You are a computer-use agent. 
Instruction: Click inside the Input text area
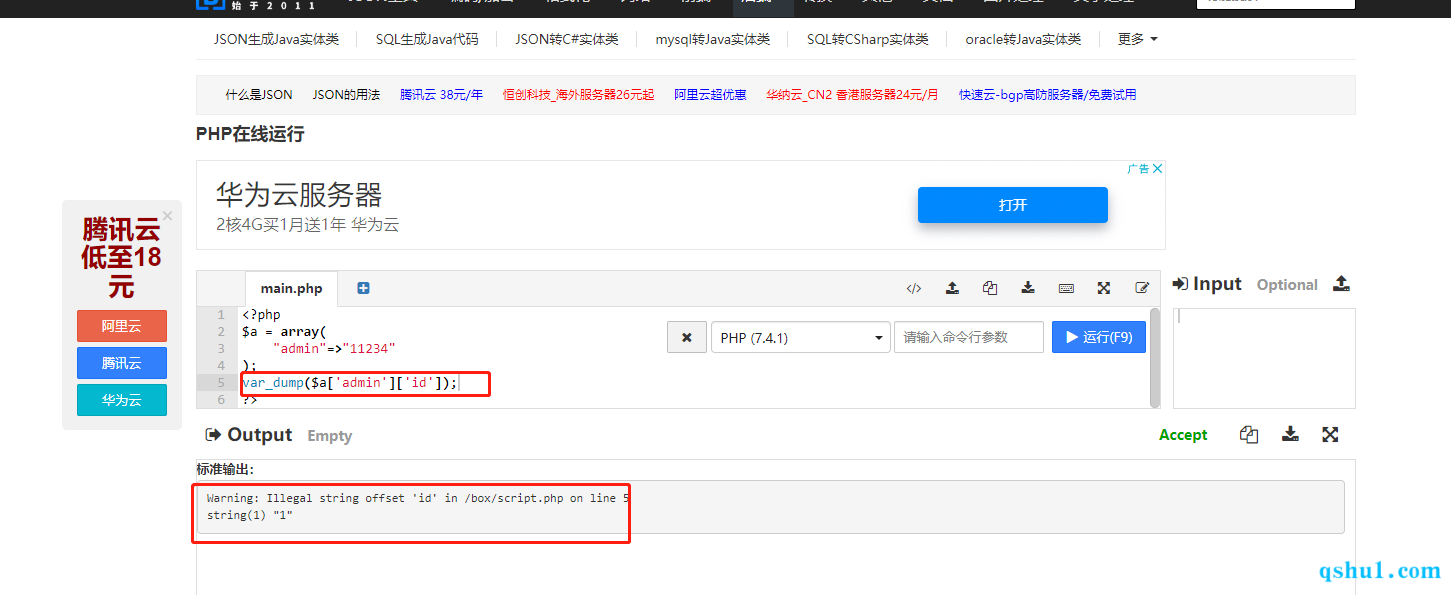(1264, 358)
